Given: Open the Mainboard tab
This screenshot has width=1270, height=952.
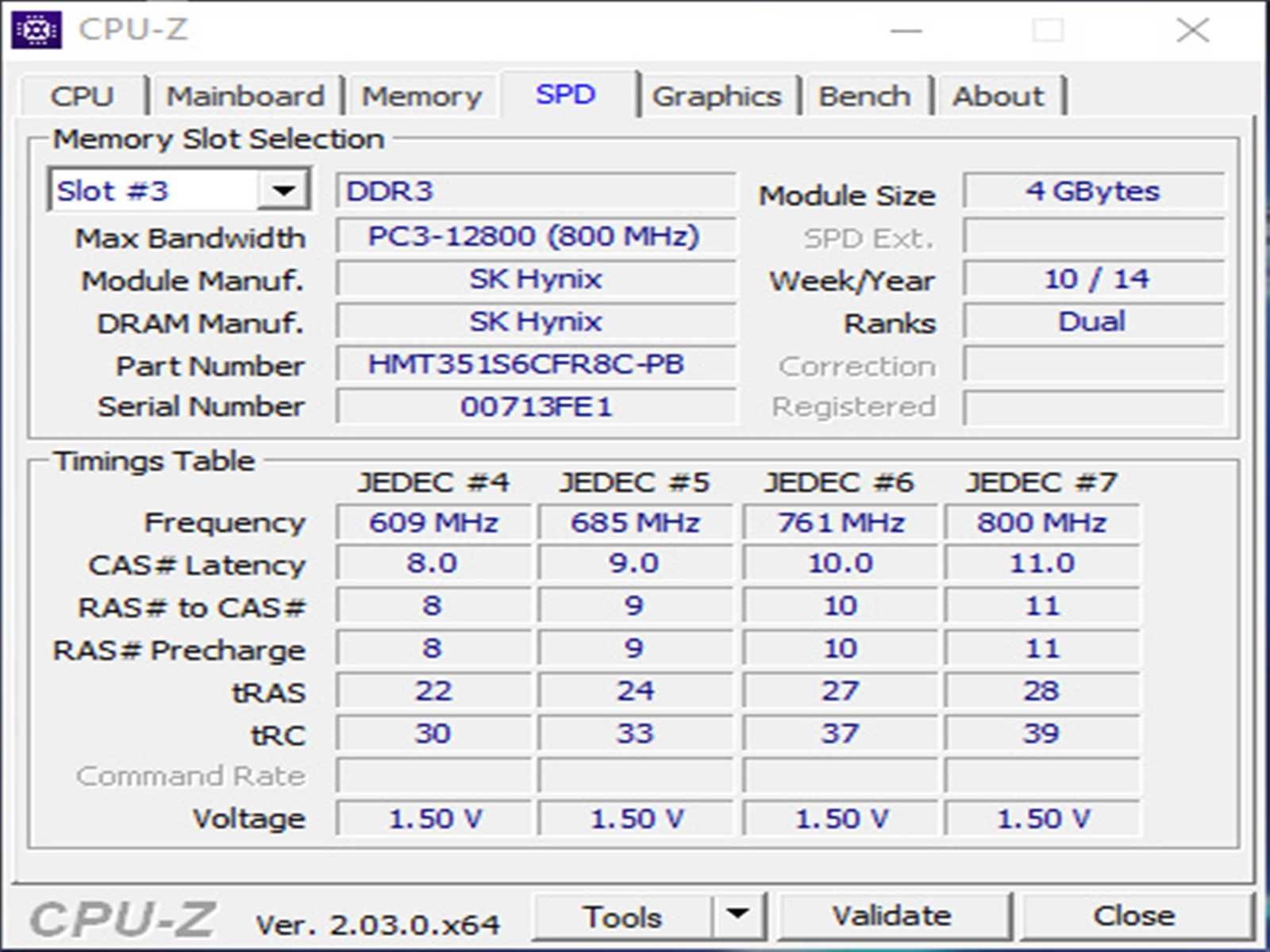Looking at the screenshot, I should [245, 96].
